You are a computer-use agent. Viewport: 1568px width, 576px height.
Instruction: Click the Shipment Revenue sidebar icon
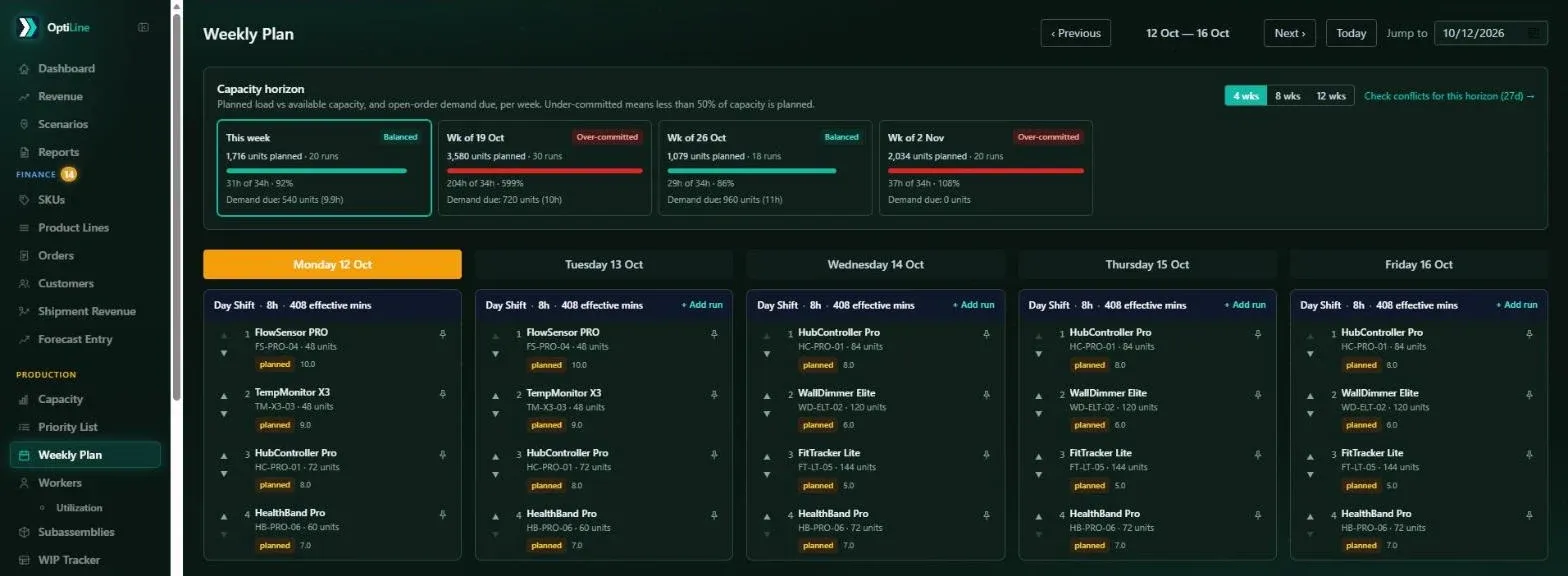[x=24, y=311]
